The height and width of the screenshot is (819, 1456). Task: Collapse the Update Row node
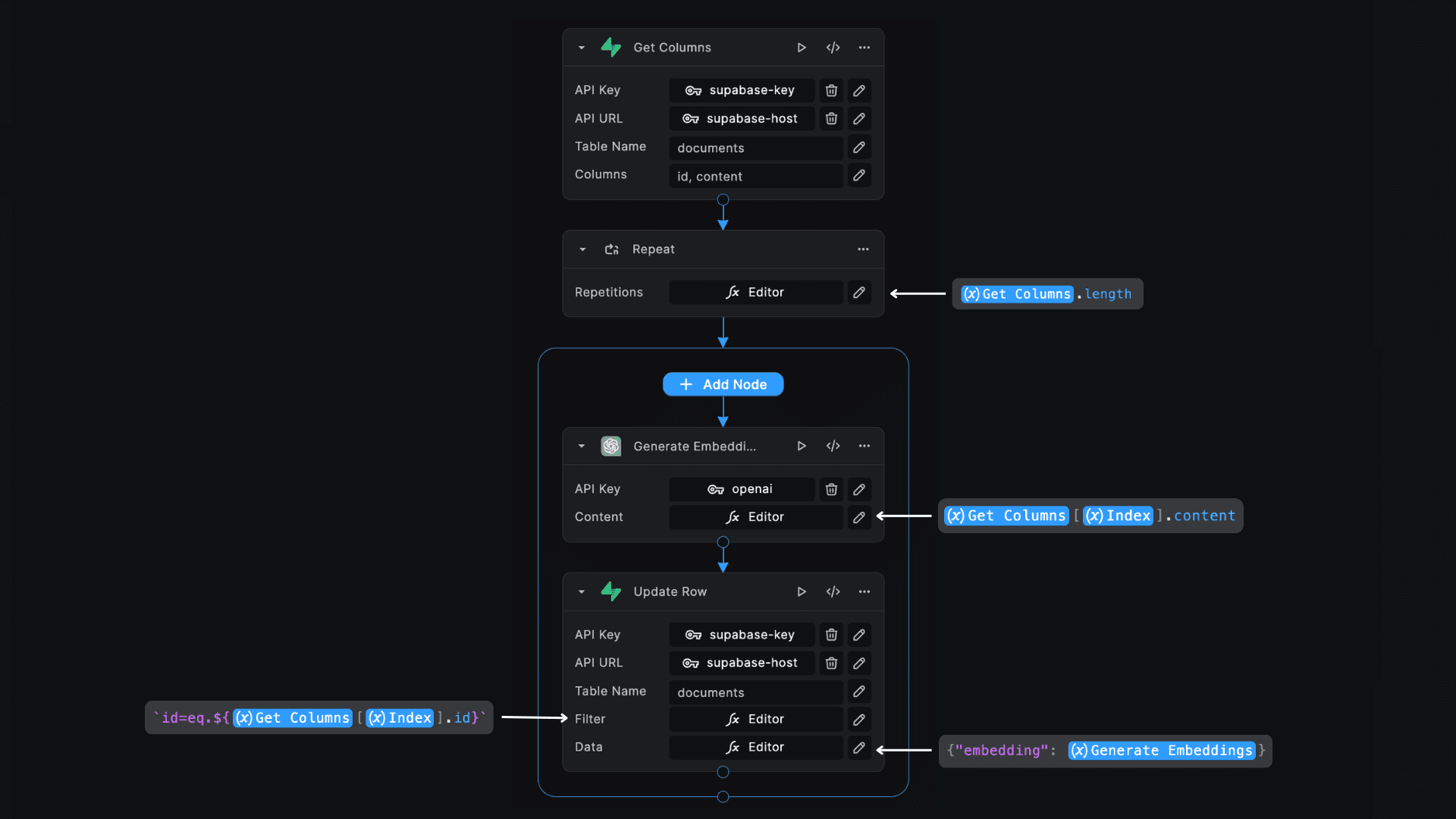tap(582, 591)
